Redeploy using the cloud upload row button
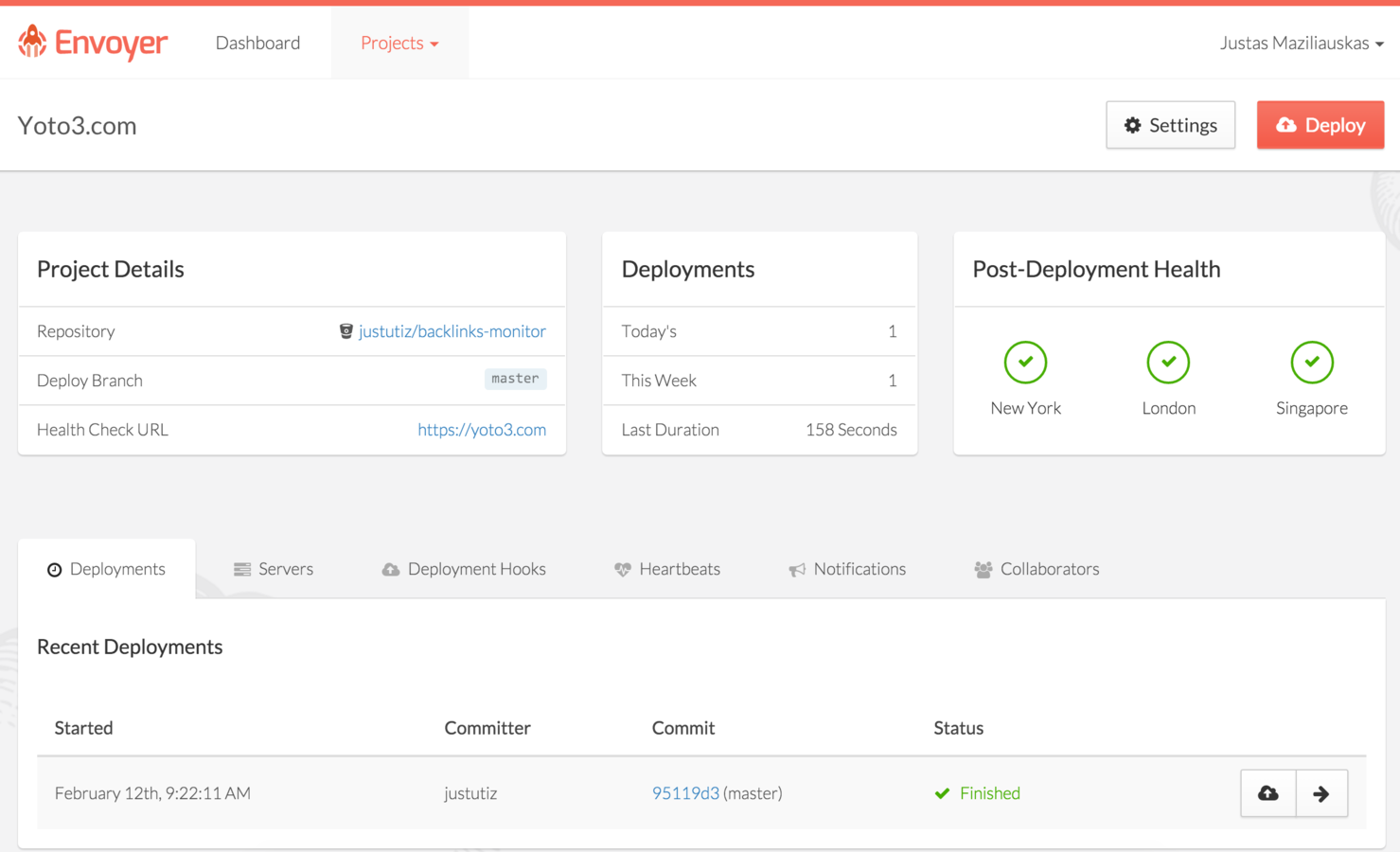 click(x=1268, y=793)
